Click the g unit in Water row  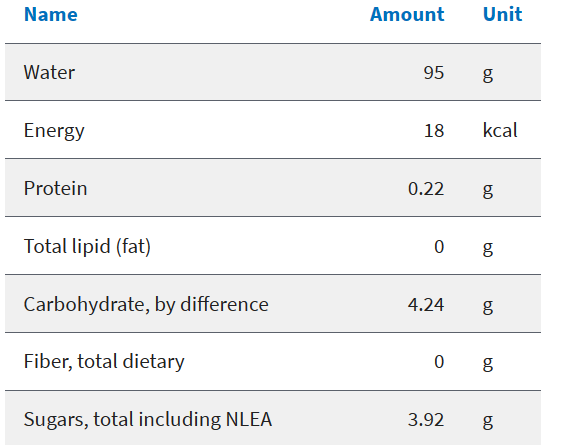[488, 74]
